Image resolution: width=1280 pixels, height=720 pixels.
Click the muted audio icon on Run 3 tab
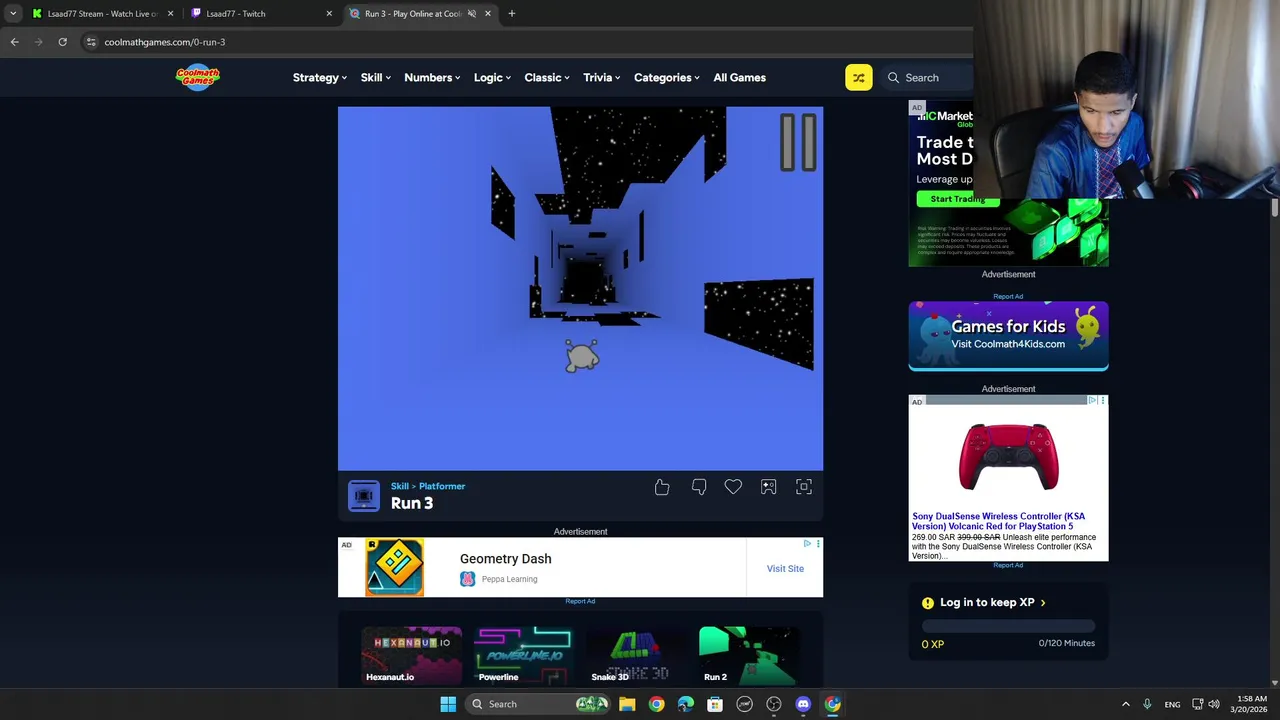click(472, 14)
